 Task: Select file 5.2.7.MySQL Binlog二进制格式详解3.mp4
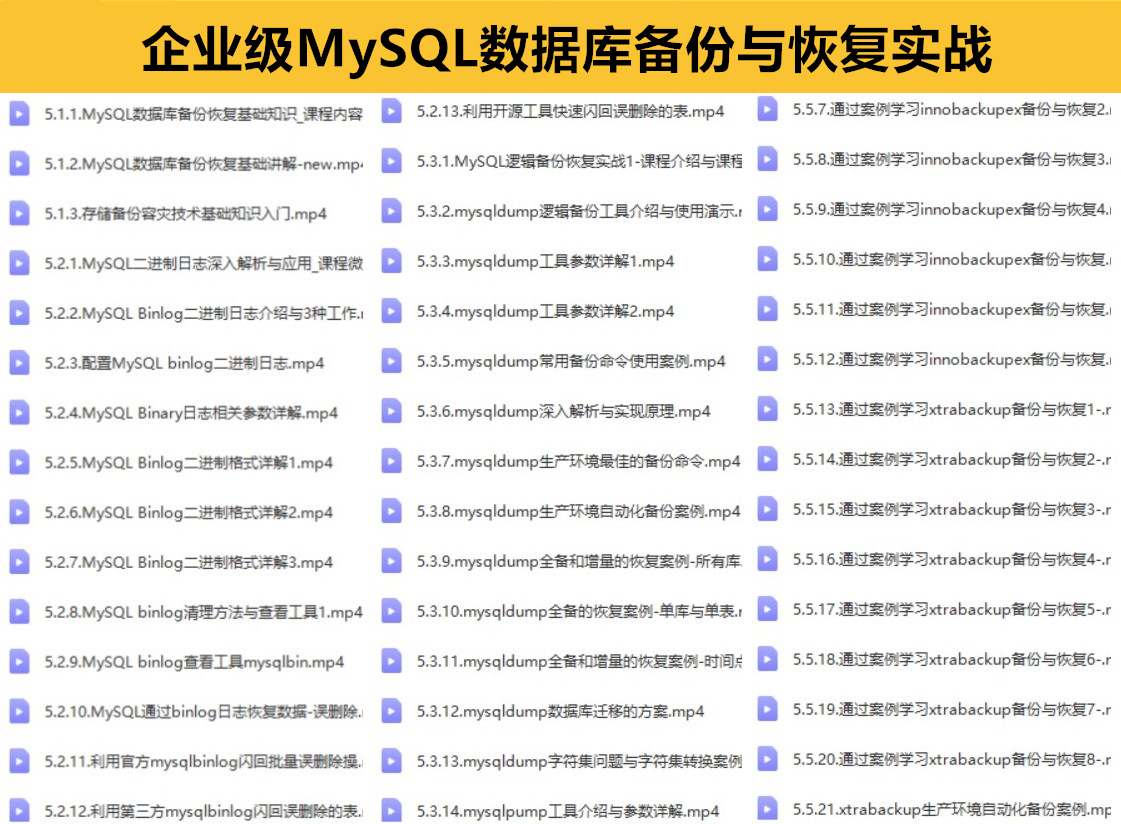coord(188,562)
